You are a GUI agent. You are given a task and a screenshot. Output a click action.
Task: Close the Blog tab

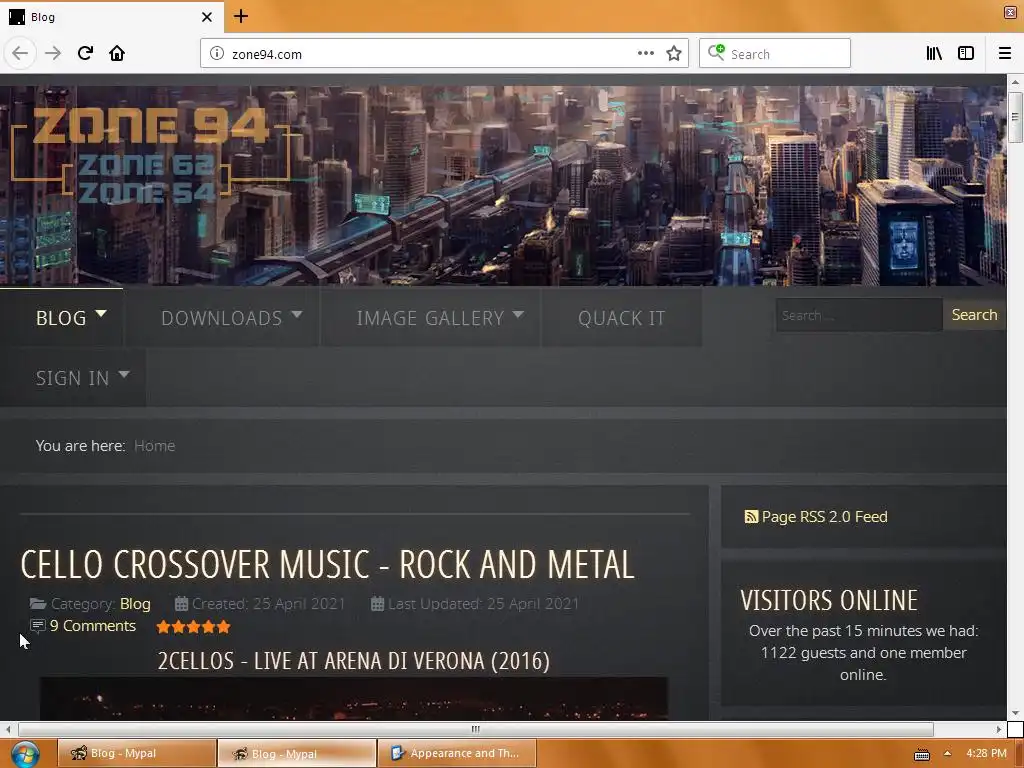pos(207,17)
